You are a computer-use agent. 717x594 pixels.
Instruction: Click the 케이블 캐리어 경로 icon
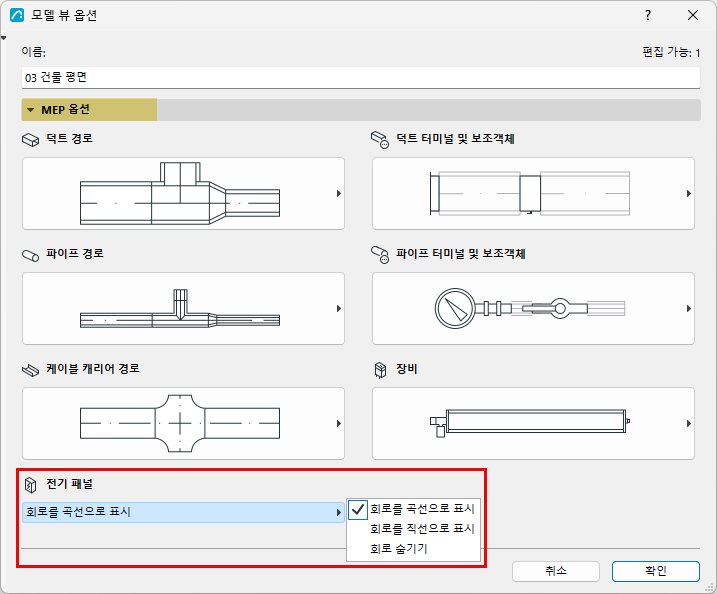31,370
